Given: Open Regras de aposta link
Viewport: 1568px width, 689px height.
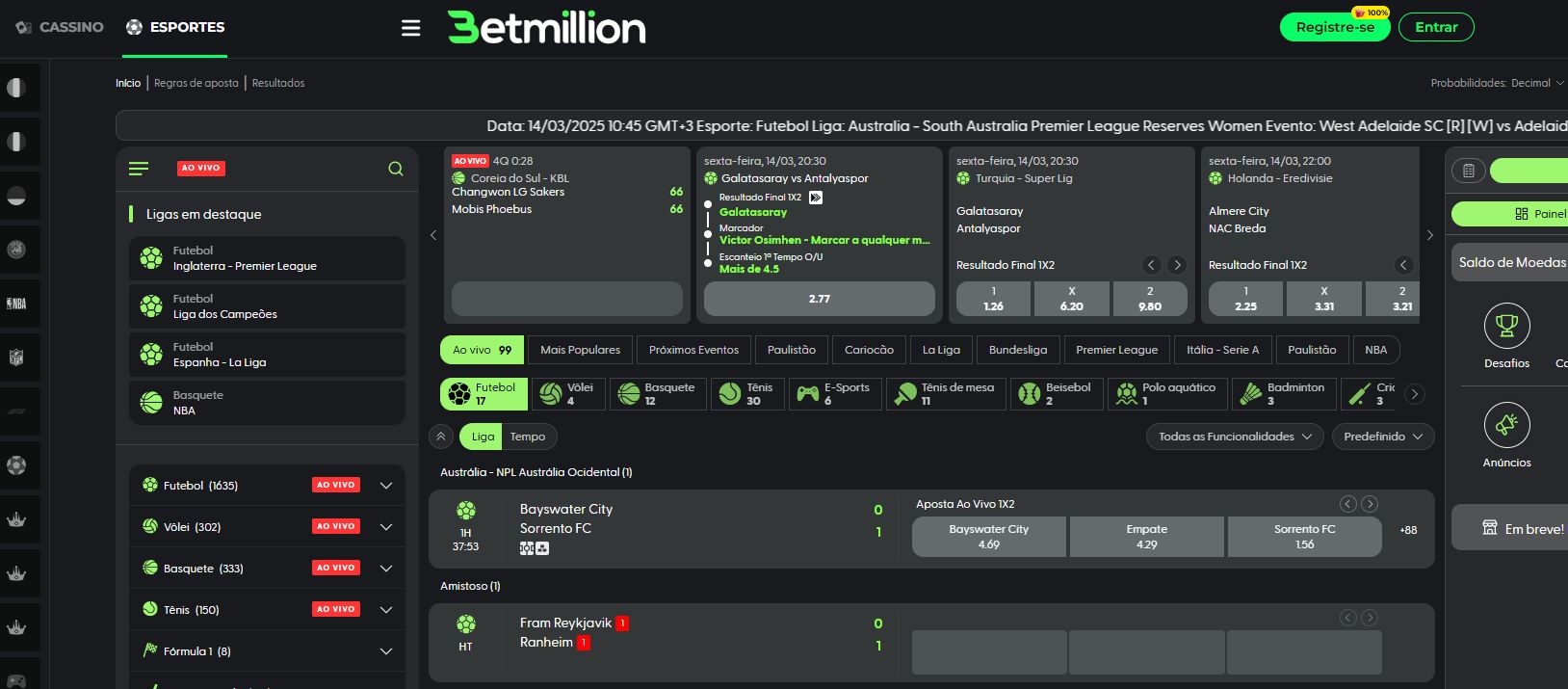Looking at the screenshot, I should coord(196,83).
